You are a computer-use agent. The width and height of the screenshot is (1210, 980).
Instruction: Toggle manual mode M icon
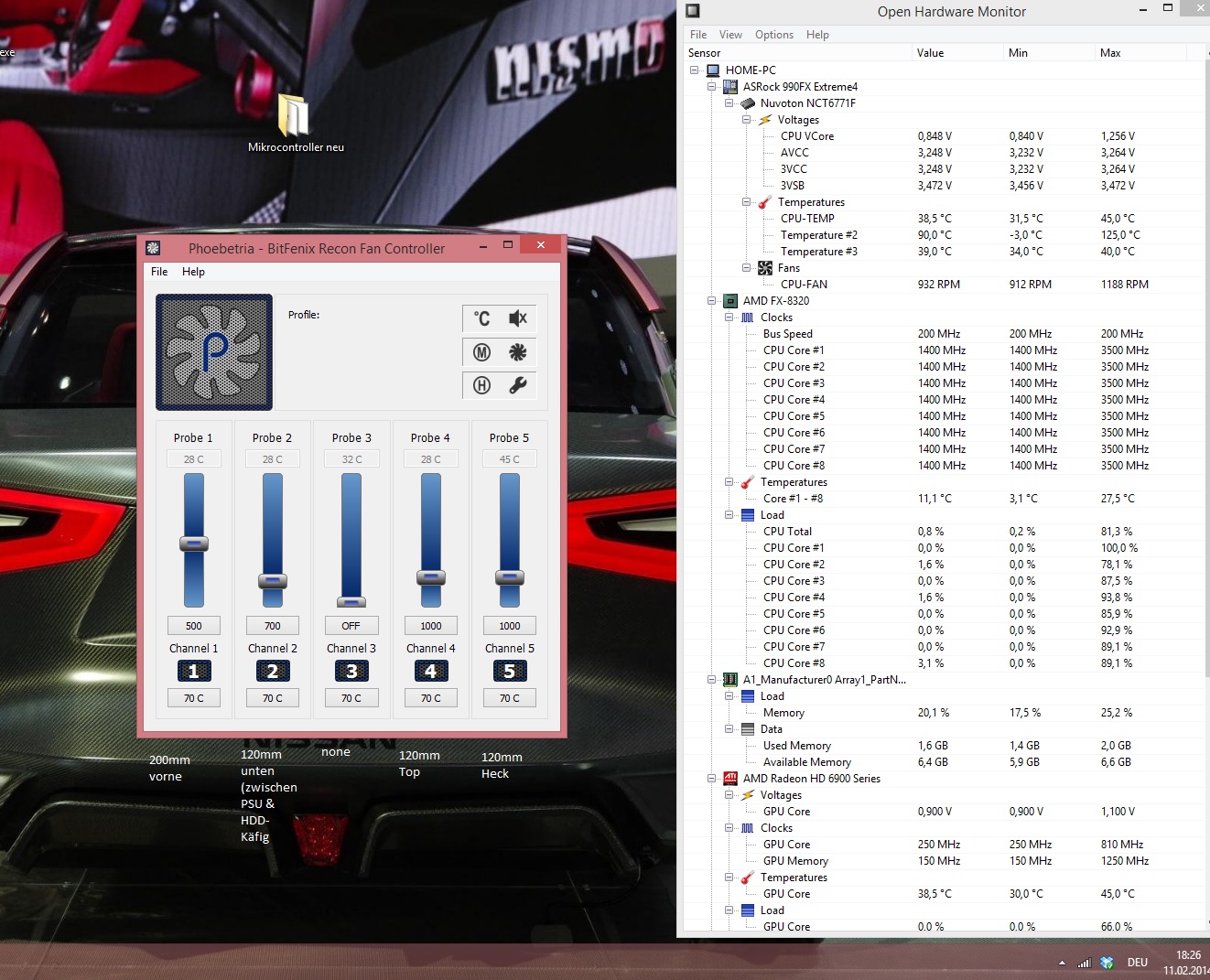click(482, 352)
